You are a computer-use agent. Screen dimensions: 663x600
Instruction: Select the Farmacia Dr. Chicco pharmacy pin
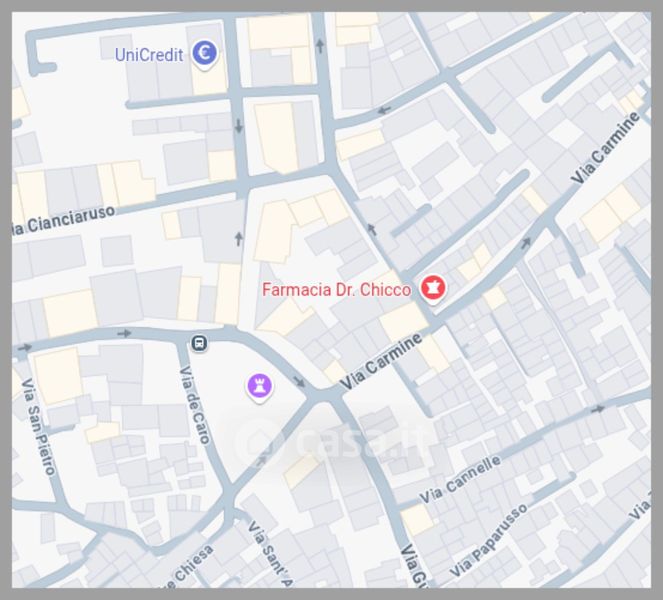click(x=433, y=289)
